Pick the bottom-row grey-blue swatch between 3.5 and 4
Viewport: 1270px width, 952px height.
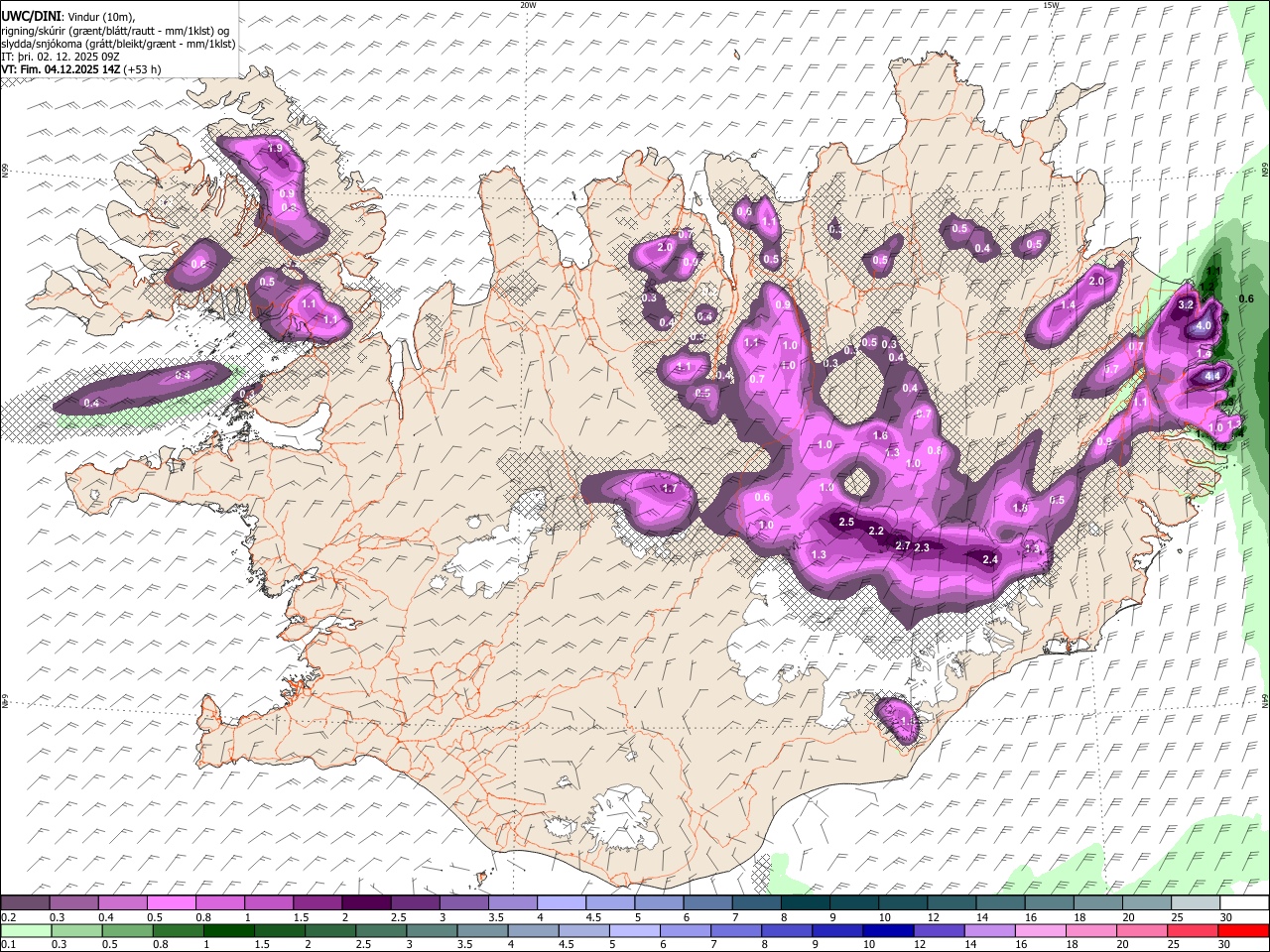[481, 931]
